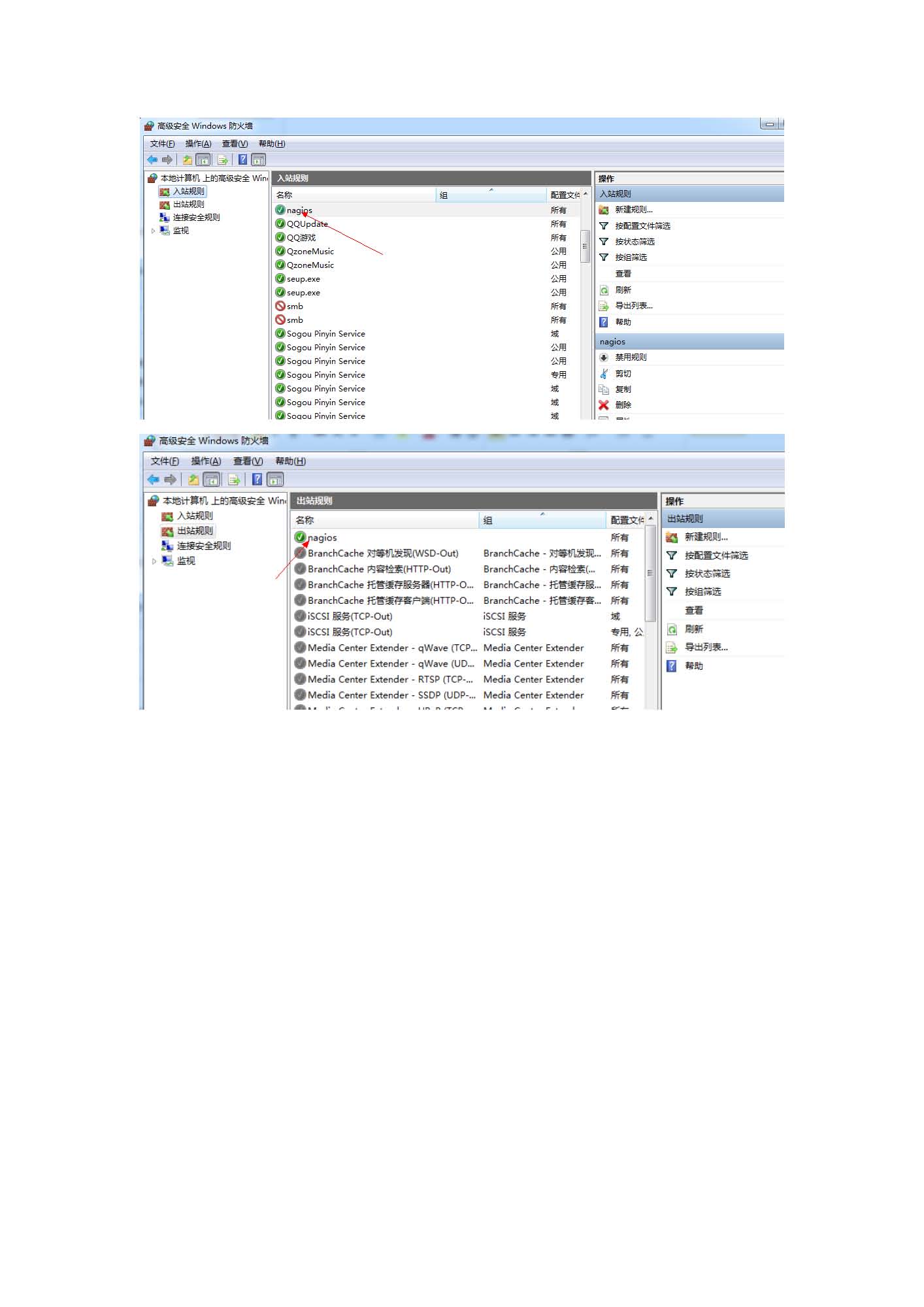Click Forward arrow in inbound rules window toolbar
The image size is (924, 1307).
coord(167,159)
